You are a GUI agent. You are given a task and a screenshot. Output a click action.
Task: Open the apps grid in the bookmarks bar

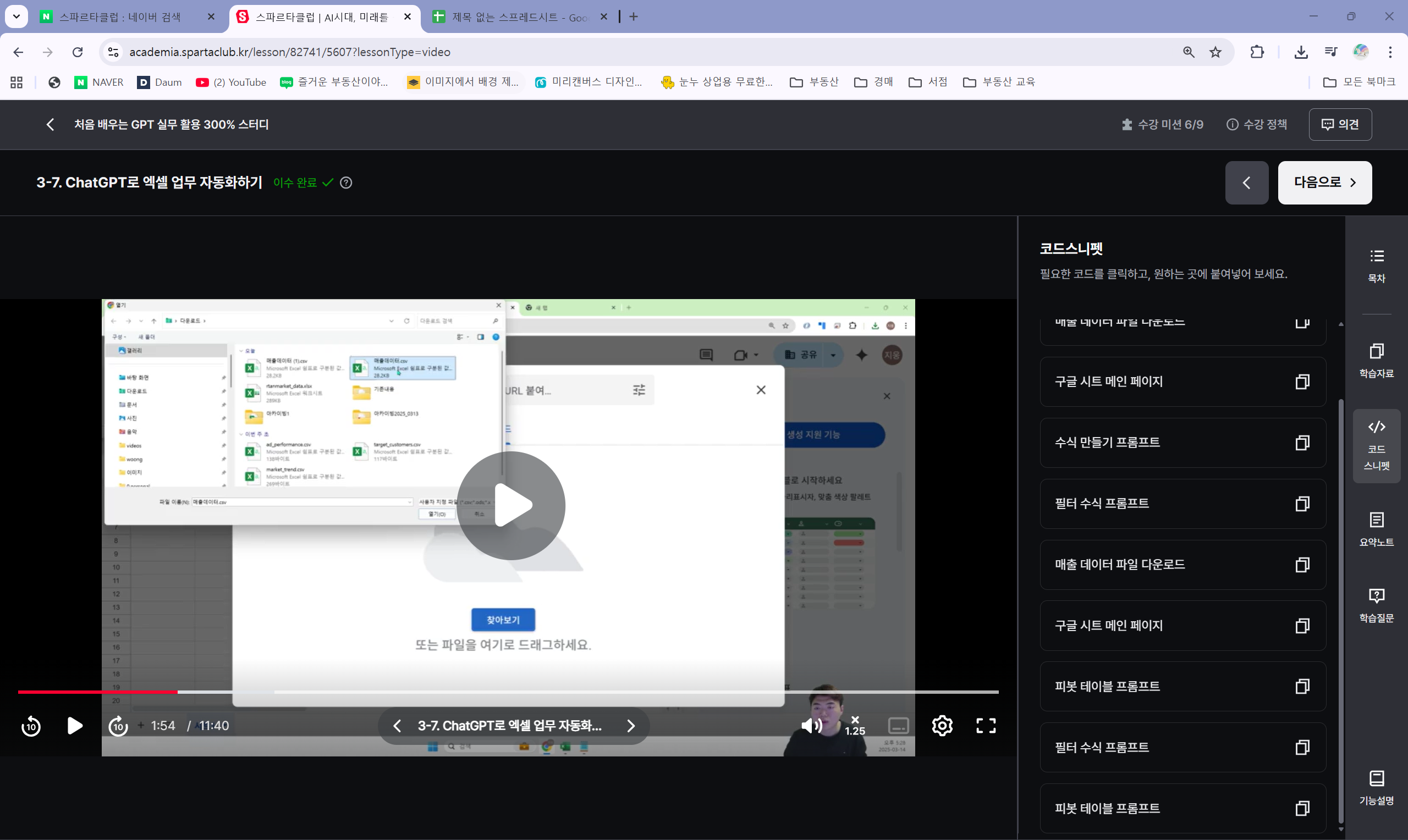(16, 82)
